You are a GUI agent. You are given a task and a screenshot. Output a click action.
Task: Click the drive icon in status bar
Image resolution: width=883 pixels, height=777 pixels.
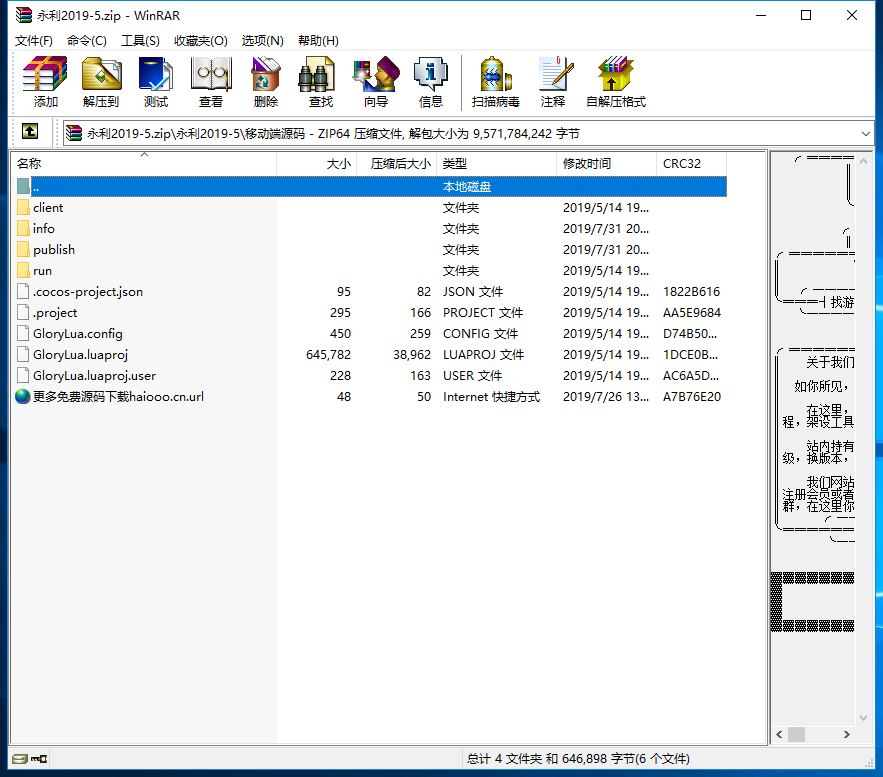tap(20, 759)
